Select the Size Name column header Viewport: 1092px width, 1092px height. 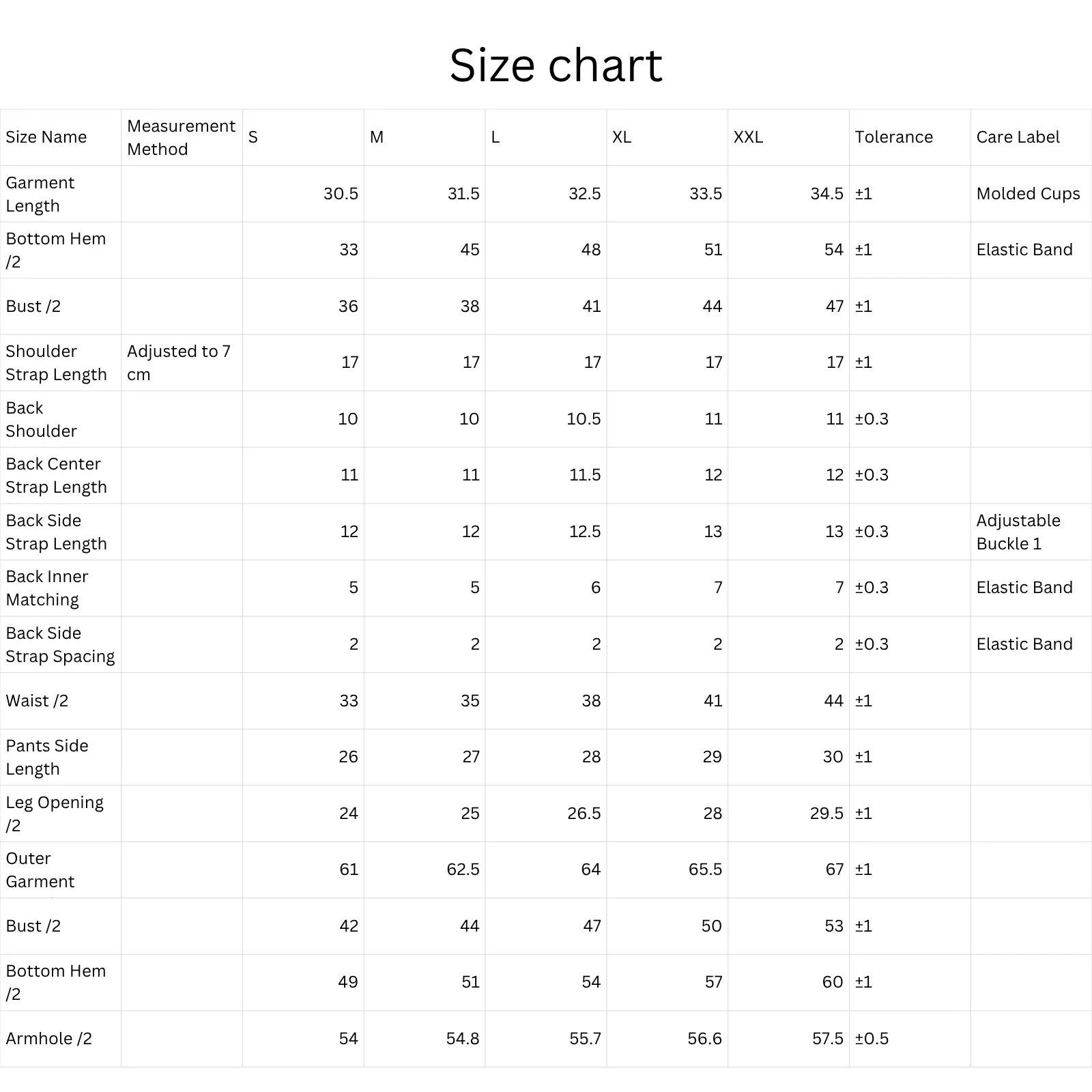pyautogui.click(x=46, y=137)
